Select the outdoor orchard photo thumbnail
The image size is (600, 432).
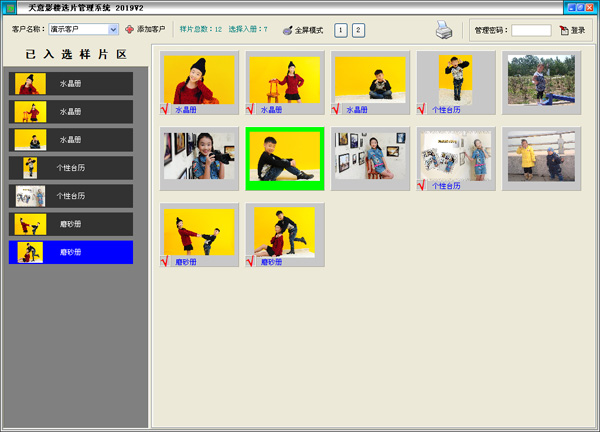tap(540, 80)
